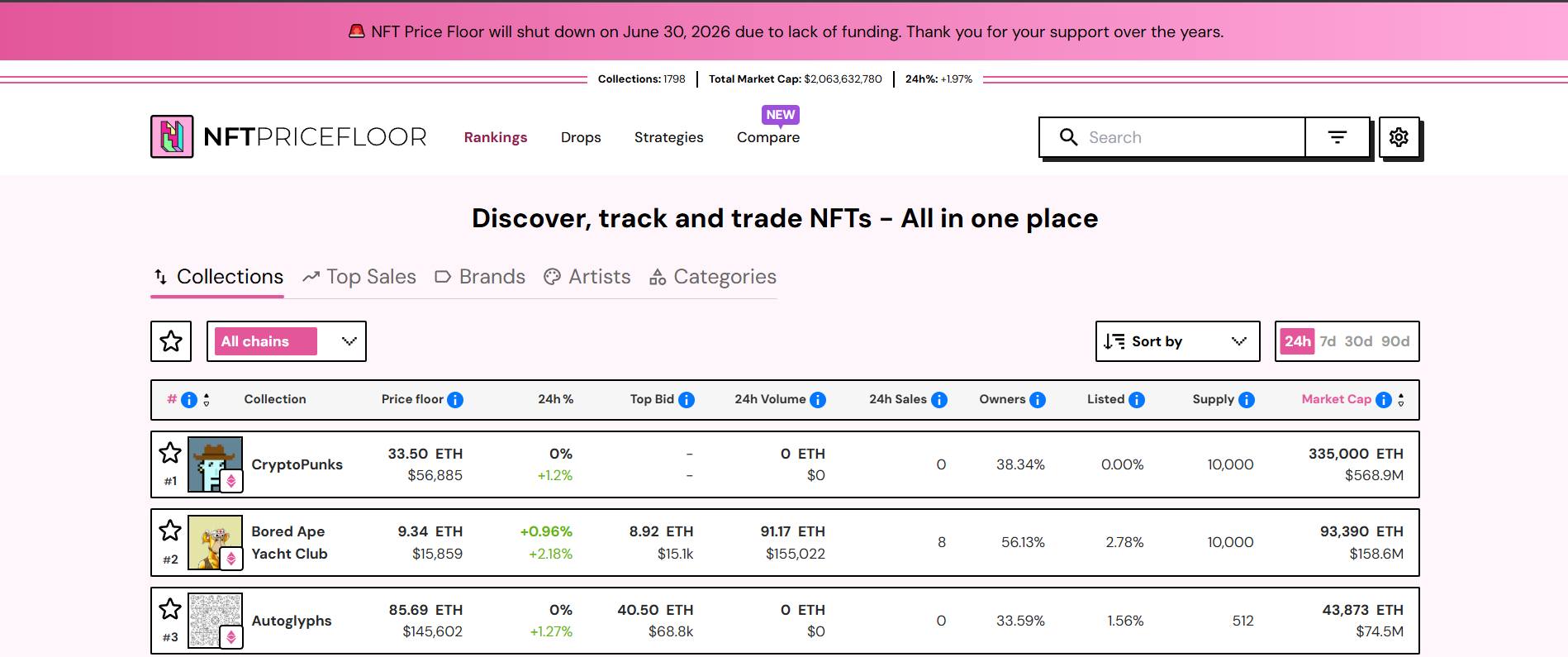Toggle the favorites filter star button

click(x=171, y=341)
